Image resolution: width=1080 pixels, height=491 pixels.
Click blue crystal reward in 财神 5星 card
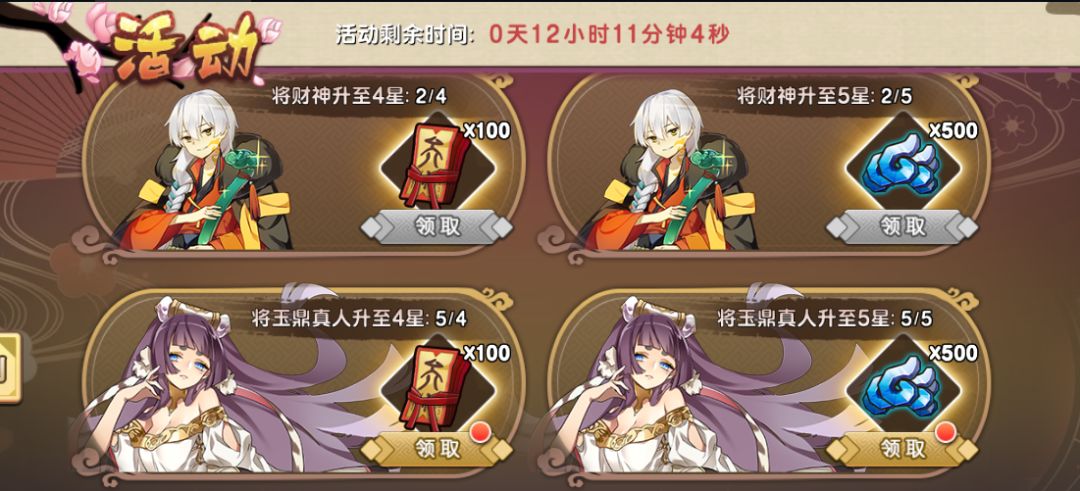[x=902, y=165]
